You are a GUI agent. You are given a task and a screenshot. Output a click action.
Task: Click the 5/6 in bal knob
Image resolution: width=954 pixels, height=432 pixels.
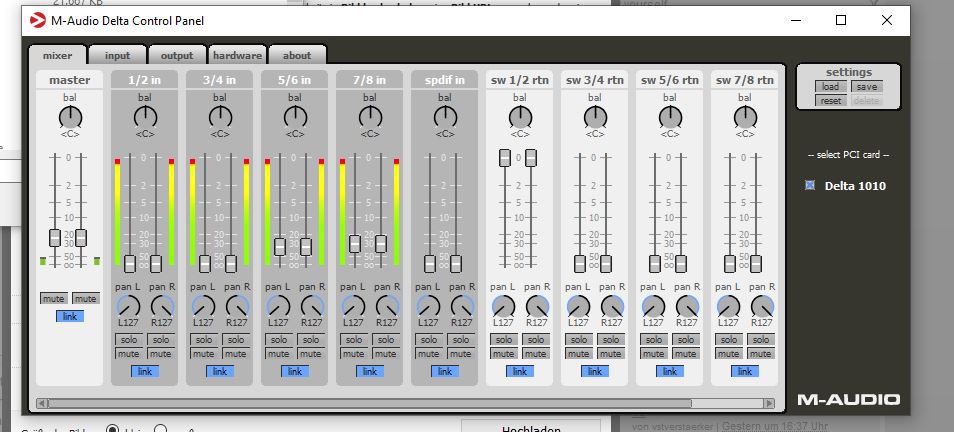coord(294,117)
